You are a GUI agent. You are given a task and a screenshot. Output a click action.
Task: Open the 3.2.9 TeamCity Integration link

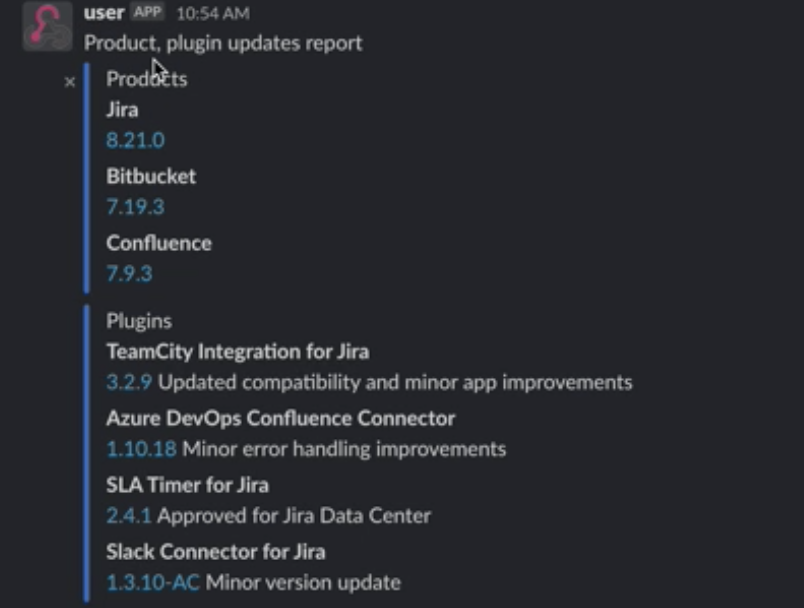(129, 382)
